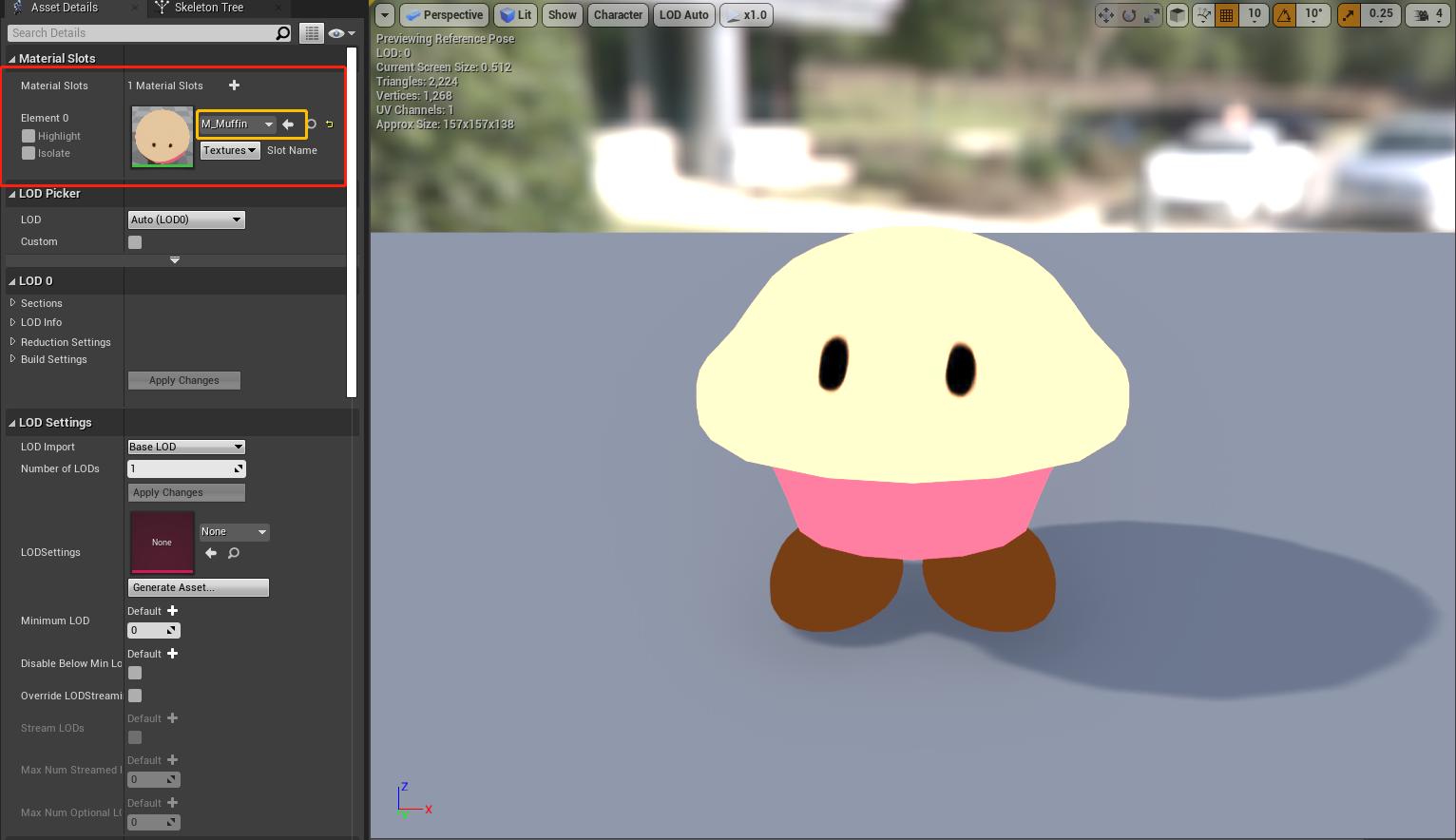The image size is (1456, 840).
Task: Click Apply Changes under Number of LODs
Action: point(186,492)
